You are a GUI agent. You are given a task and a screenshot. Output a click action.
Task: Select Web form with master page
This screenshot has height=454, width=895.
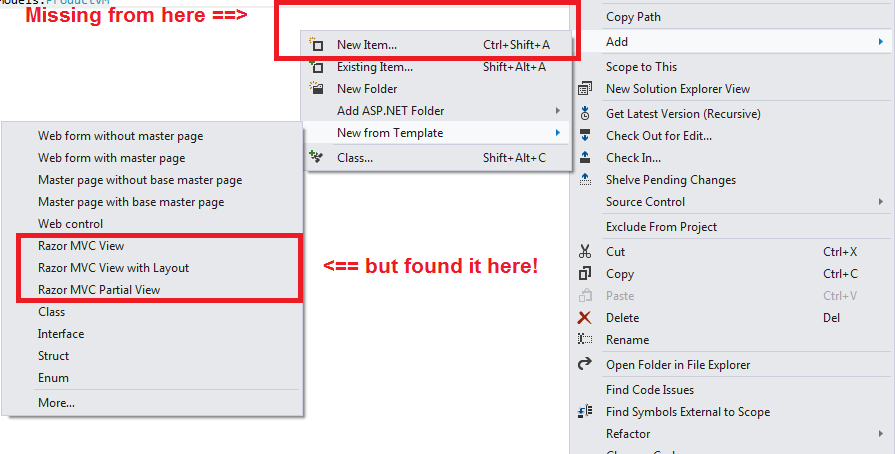(112, 158)
